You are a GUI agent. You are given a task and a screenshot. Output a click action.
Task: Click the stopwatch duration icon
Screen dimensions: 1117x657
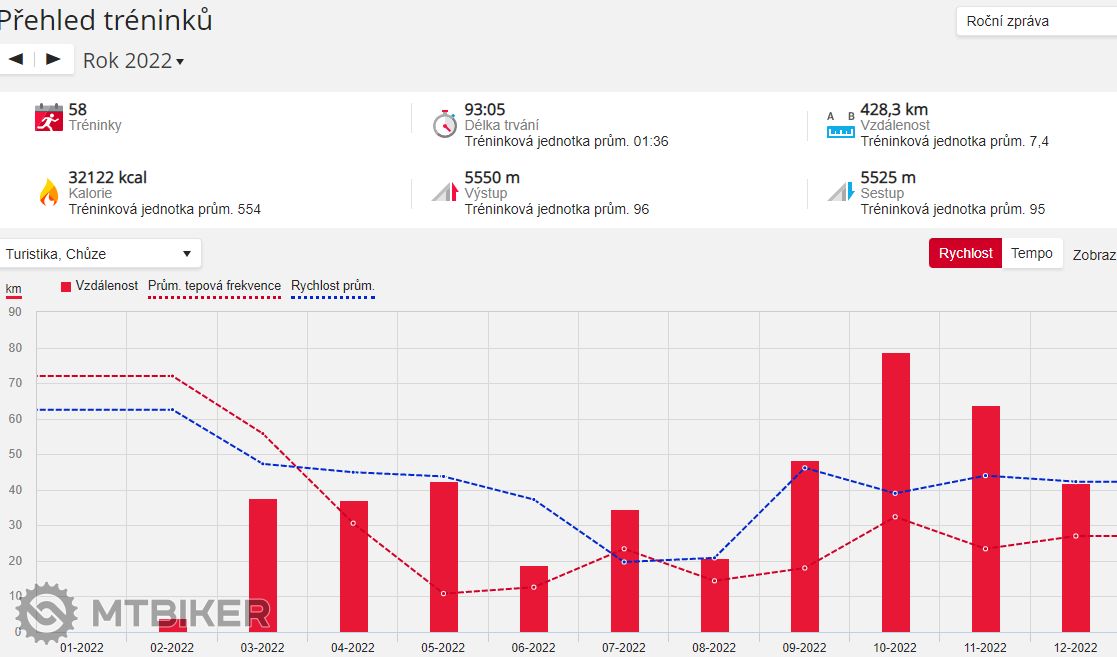pyautogui.click(x=445, y=124)
